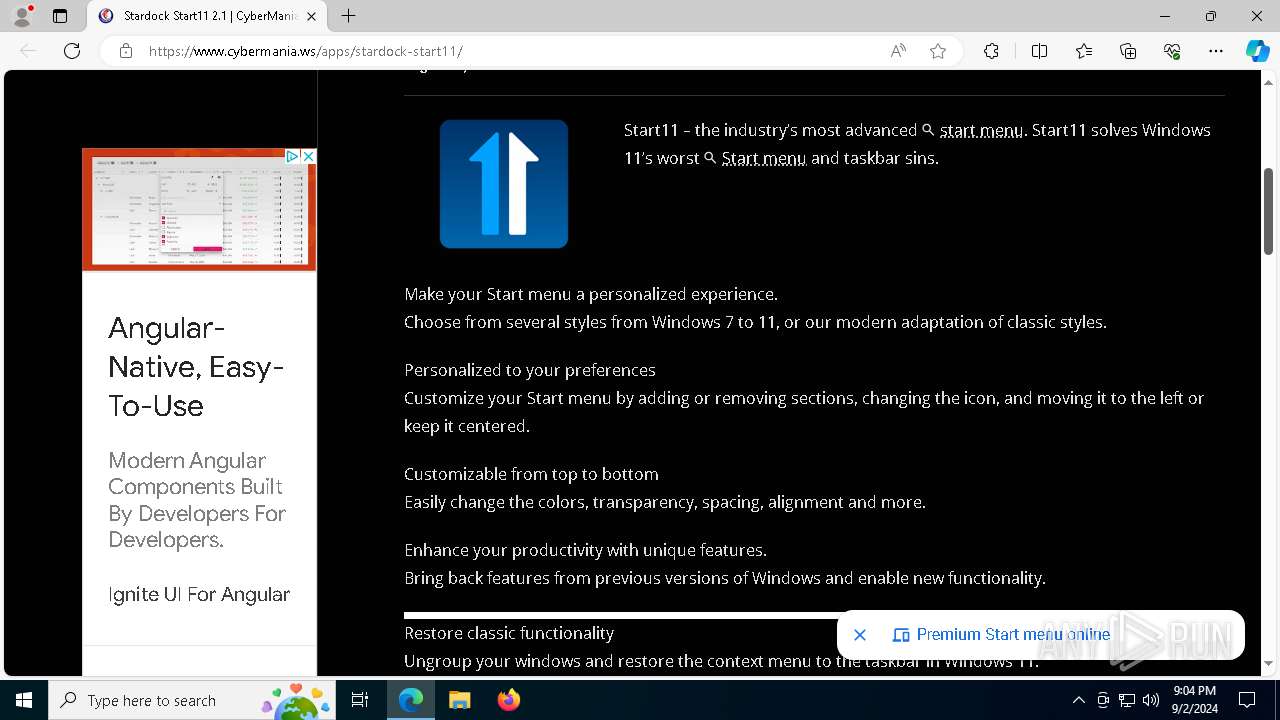The height and width of the screenshot is (720, 1280).
Task: Close the Stardock Start11 tab
Action: click(x=312, y=16)
